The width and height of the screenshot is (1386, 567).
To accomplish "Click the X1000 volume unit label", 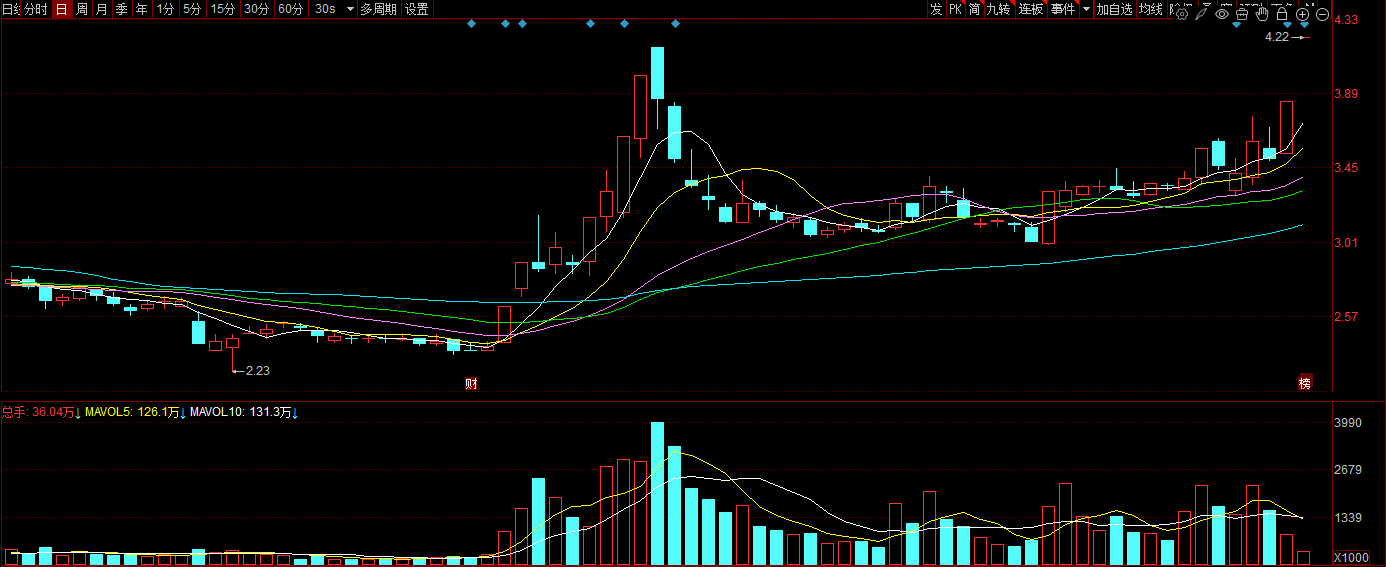I will [1352, 557].
